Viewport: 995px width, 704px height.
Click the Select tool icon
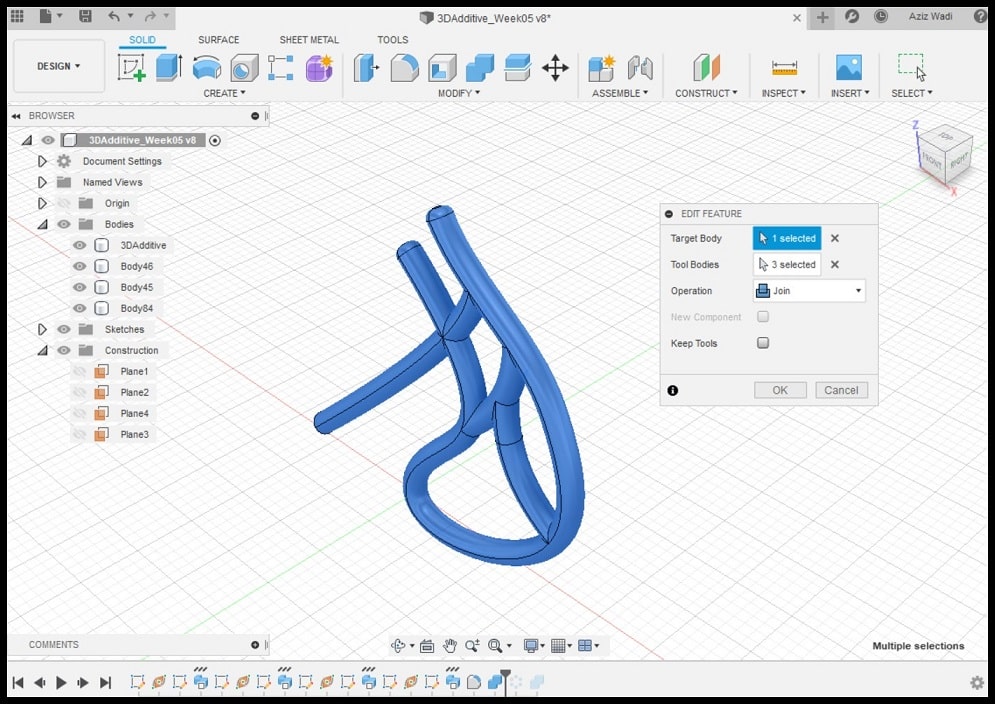pyautogui.click(x=913, y=67)
